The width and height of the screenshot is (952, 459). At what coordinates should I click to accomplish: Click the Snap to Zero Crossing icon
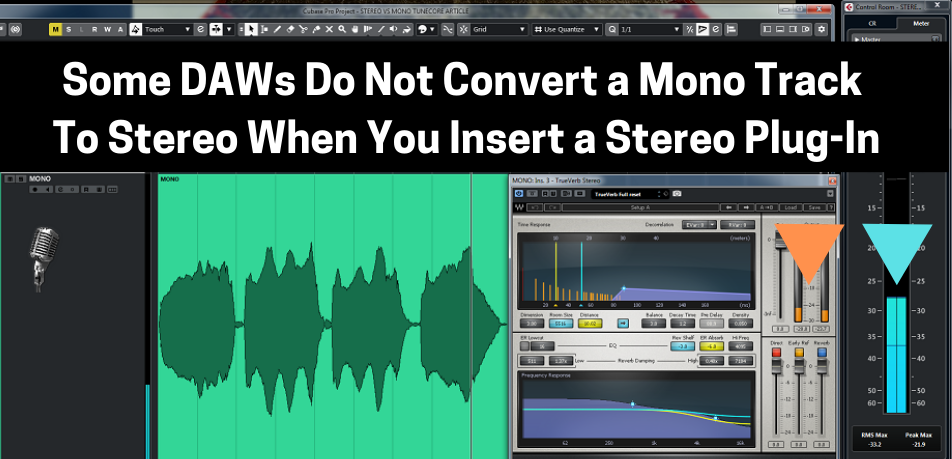[x=447, y=29]
